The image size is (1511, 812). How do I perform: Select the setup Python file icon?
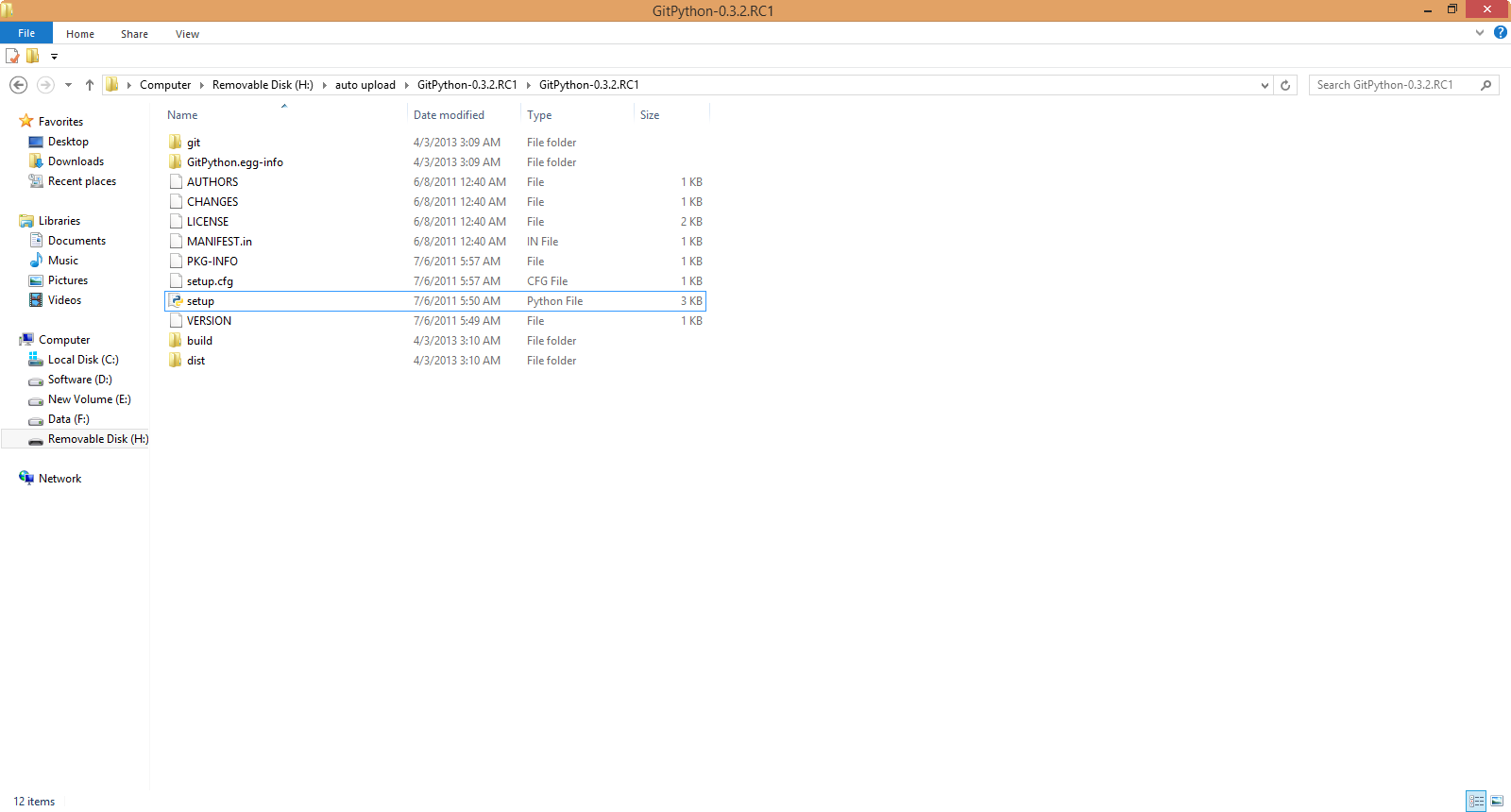176,300
